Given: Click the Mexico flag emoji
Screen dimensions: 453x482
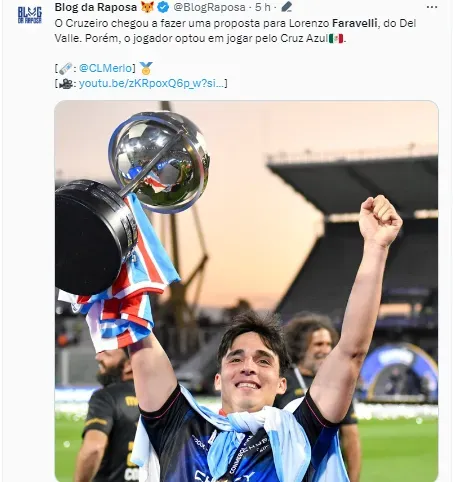Looking at the screenshot, I should coord(336,38).
